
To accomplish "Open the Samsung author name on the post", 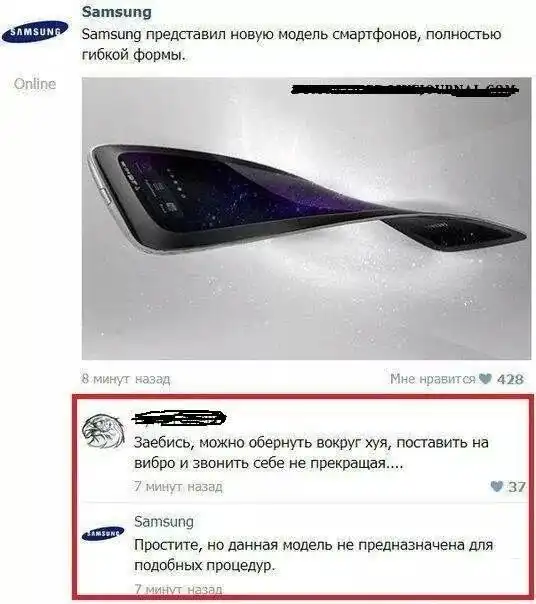I will coord(116,12).
